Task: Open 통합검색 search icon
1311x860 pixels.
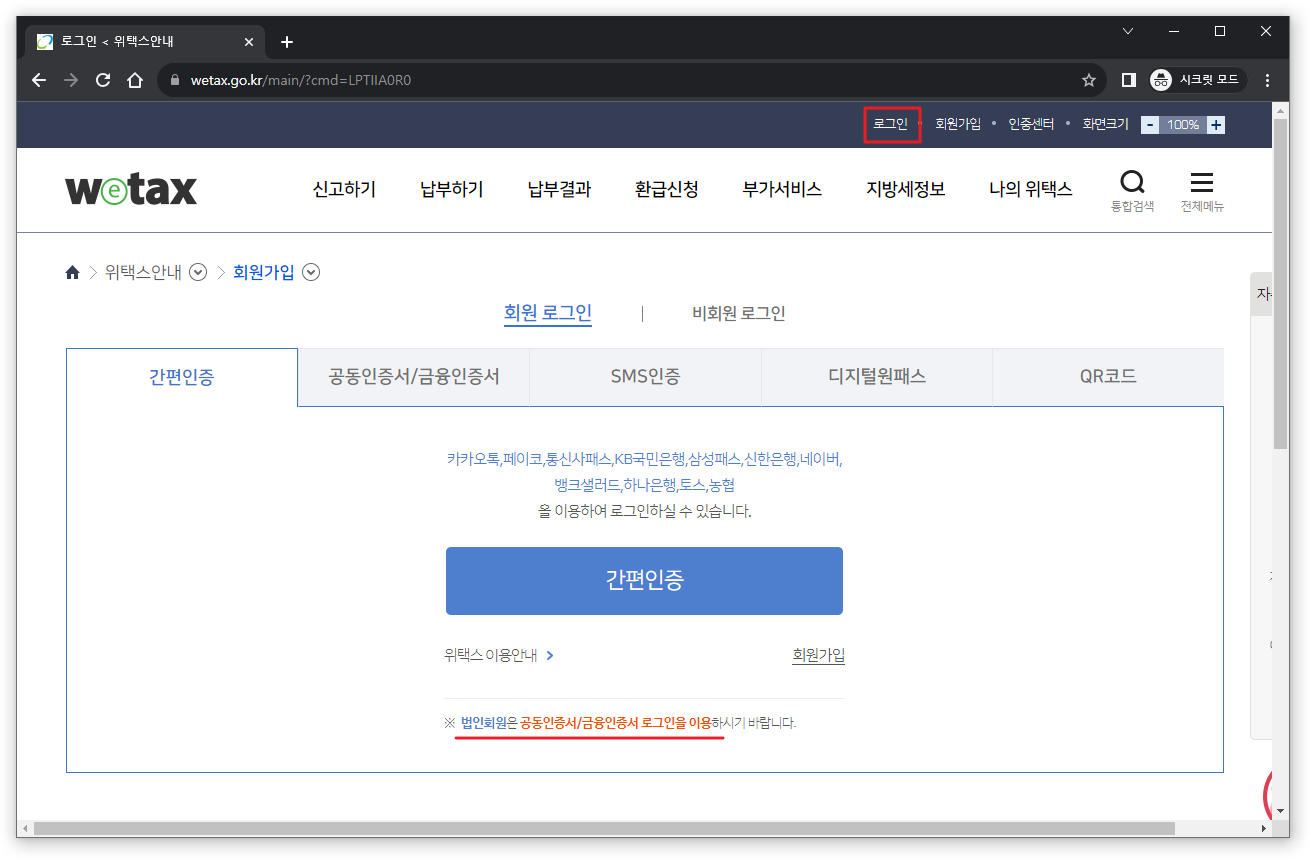Action: coord(1132,190)
